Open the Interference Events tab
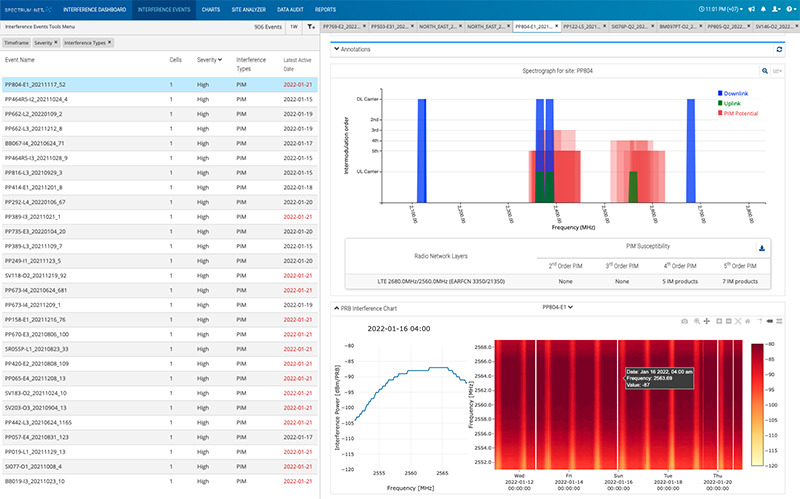This screenshot has width=800, height=499. point(164,10)
